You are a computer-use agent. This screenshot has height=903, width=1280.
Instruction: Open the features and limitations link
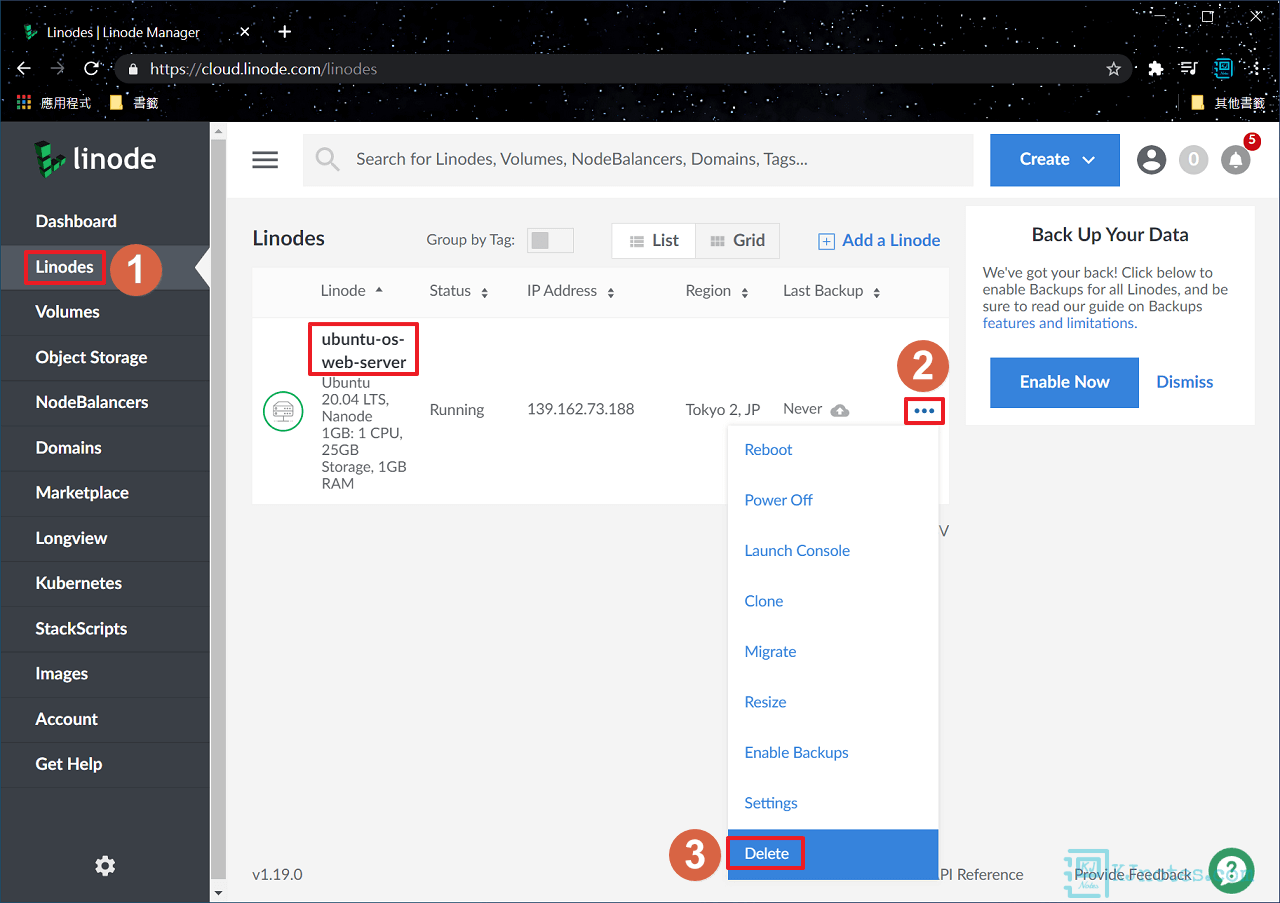pyautogui.click(x=1058, y=323)
